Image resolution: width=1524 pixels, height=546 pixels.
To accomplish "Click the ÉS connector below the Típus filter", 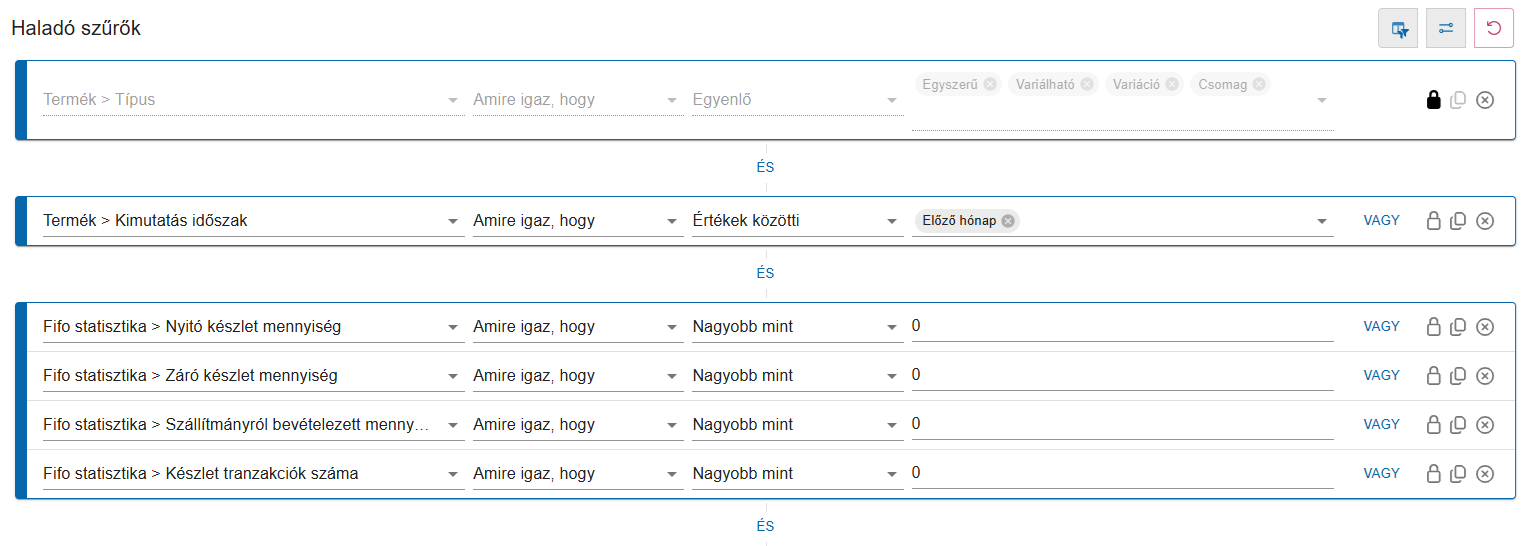I will 765,167.
